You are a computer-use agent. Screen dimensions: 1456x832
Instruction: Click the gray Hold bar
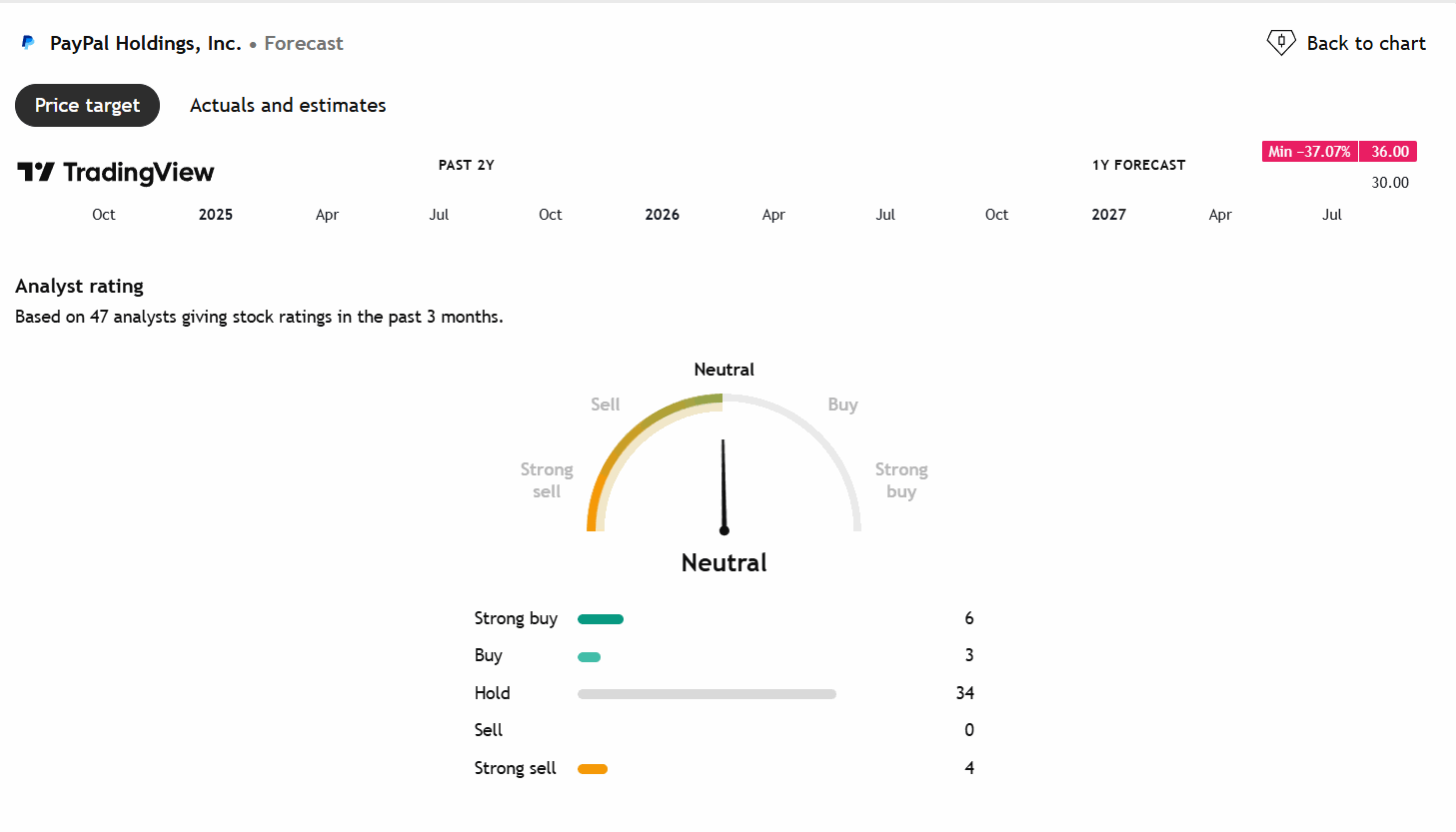pos(707,694)
